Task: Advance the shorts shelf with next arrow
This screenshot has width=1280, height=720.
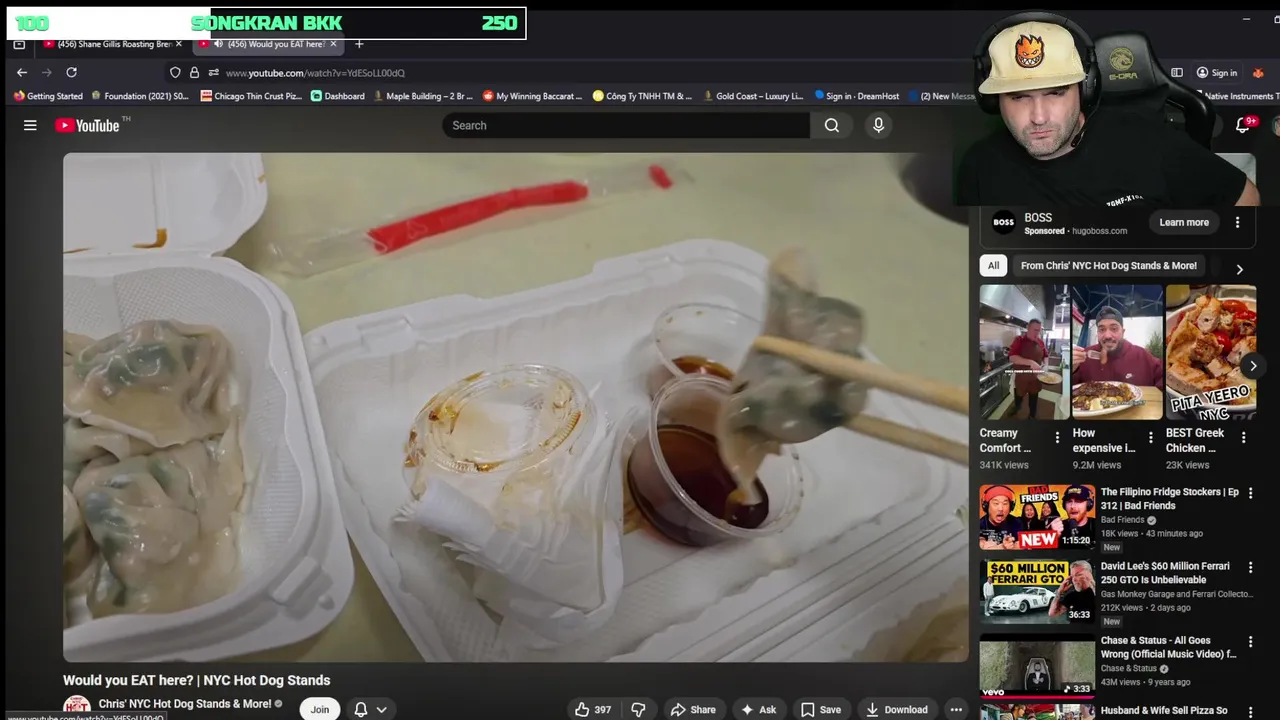Action: coord(1252,366)
